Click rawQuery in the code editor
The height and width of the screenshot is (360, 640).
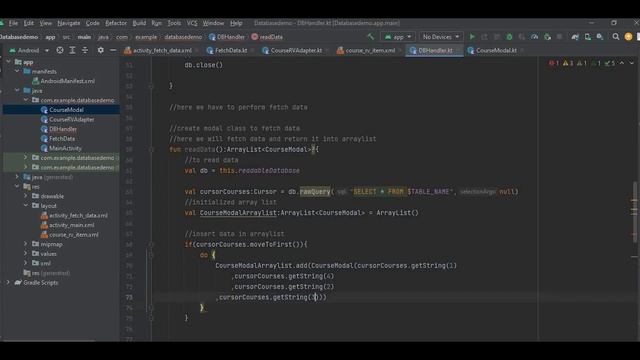point(315,191)
